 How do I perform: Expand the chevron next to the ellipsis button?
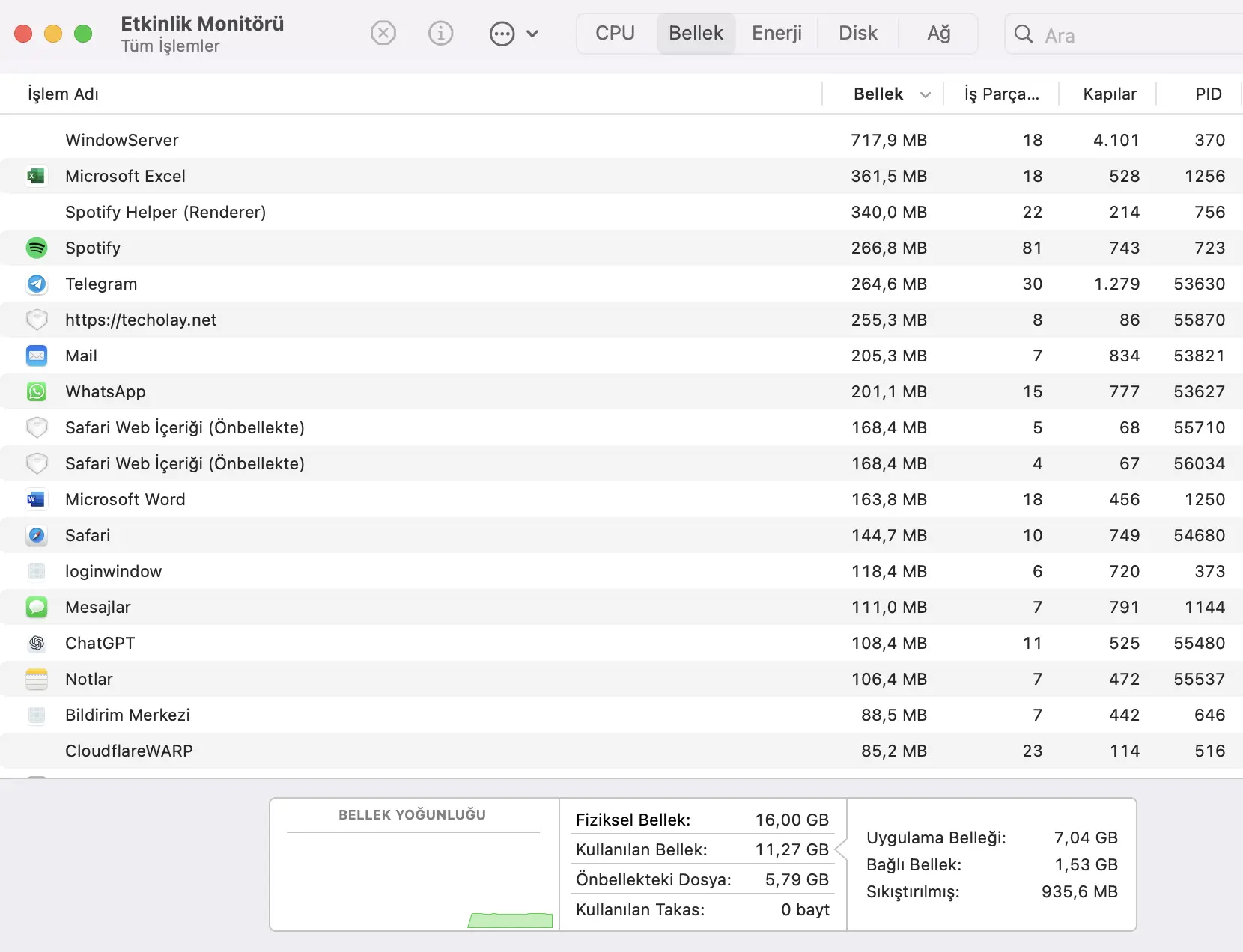pos(532,34)
